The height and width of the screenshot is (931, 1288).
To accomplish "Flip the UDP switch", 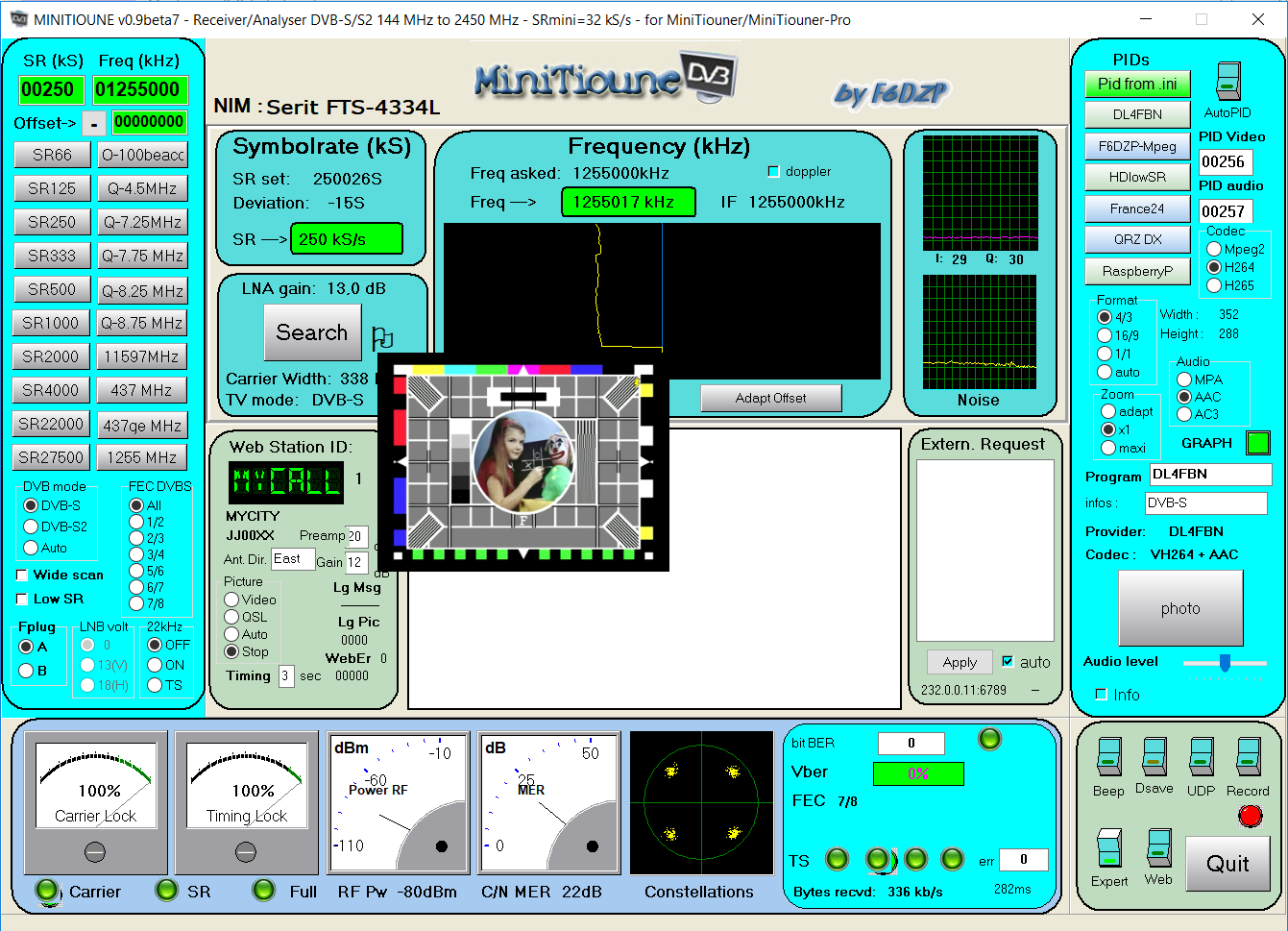I will pos(1201,757).
